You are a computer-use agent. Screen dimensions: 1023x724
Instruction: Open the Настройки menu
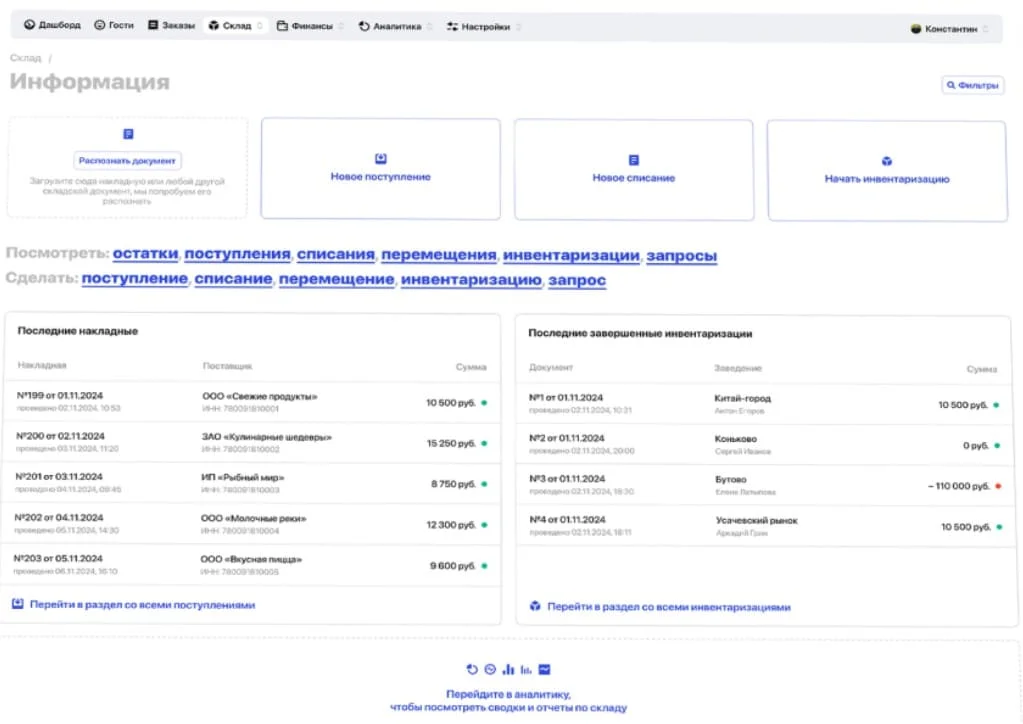(483, 27)
